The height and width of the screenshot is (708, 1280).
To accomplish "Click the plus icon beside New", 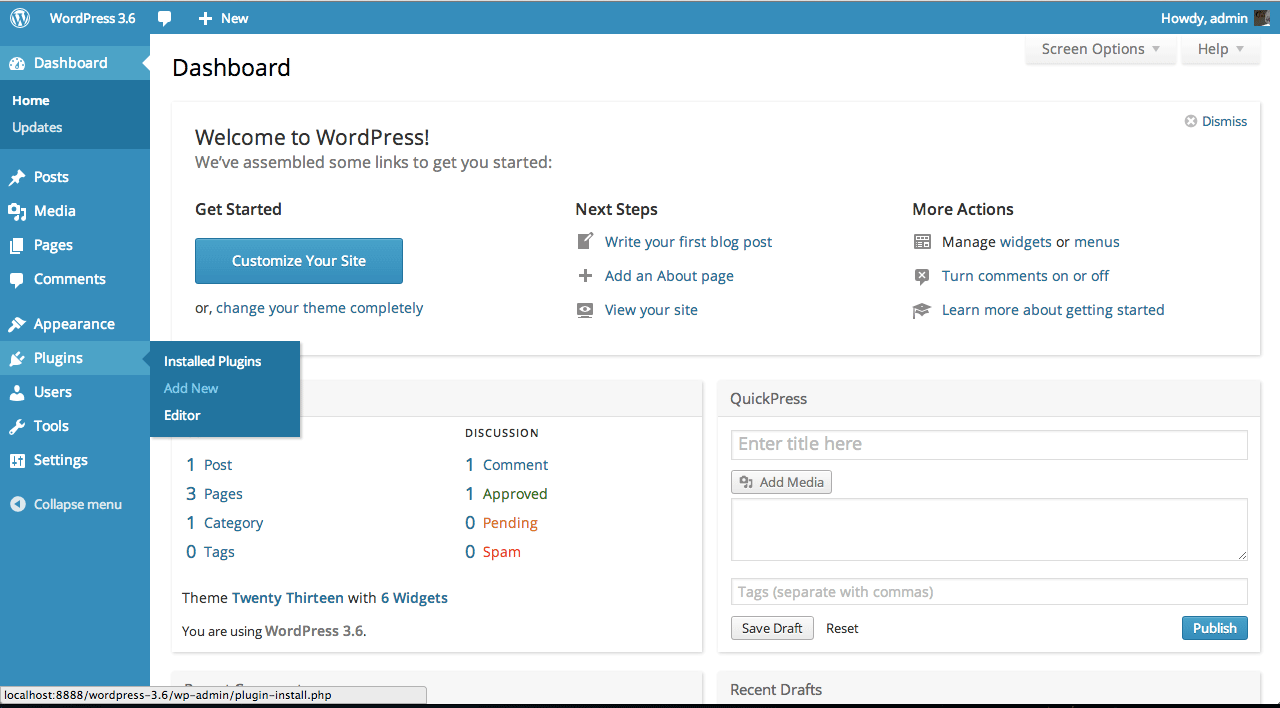I will click(x=205, y=18).
